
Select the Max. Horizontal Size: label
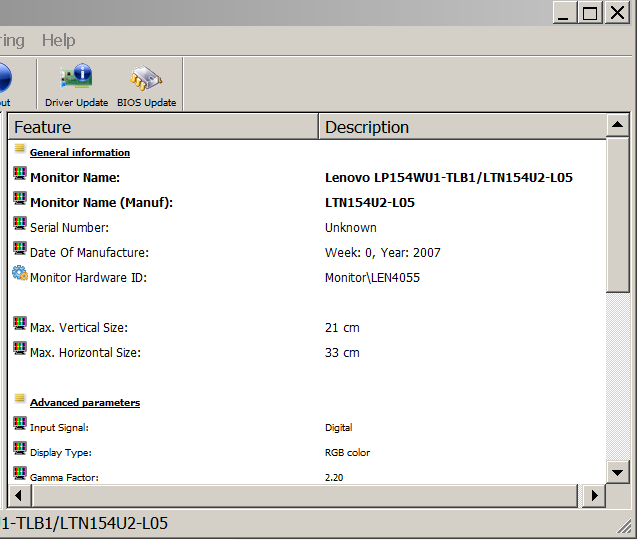[85, 353]
